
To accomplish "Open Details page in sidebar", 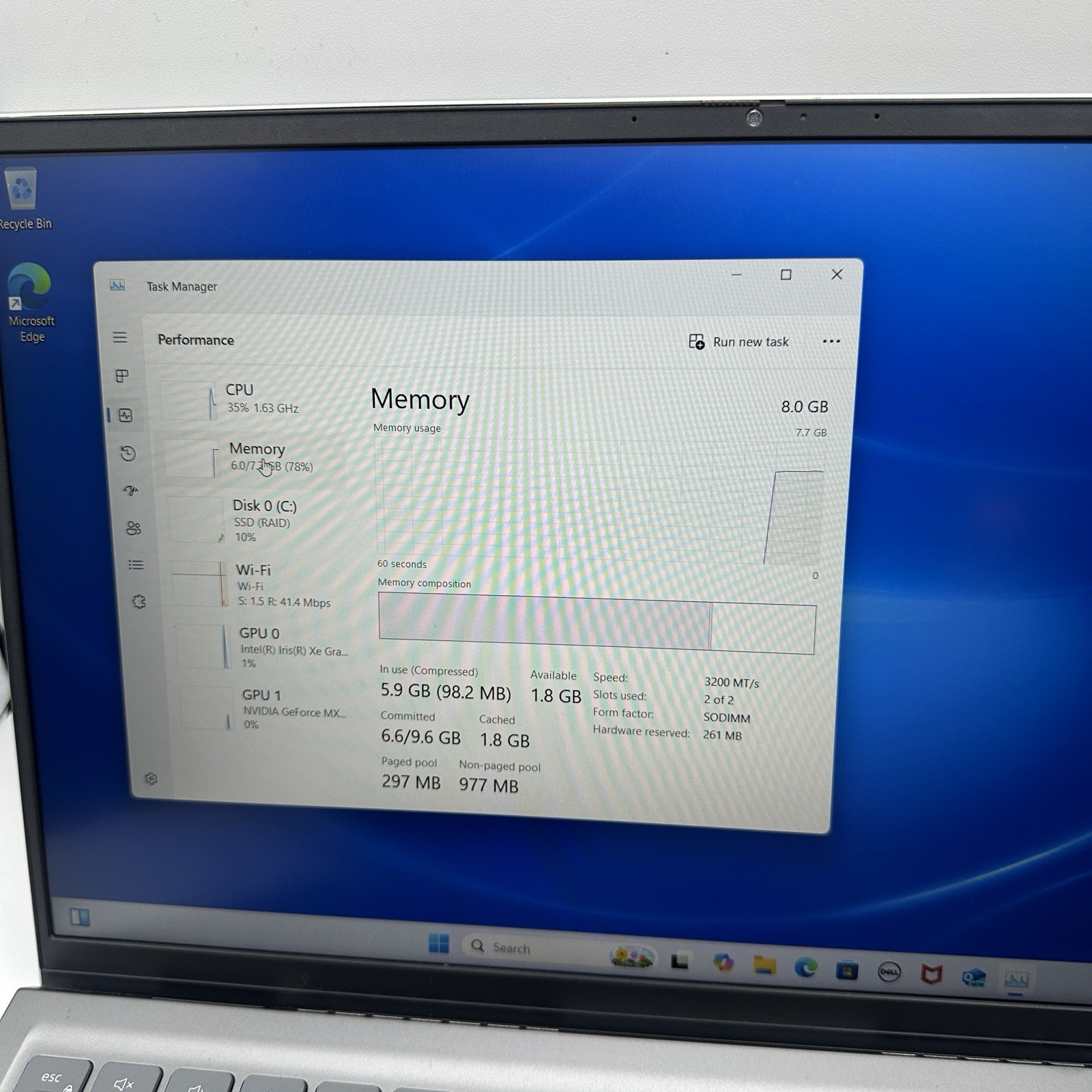I will coord(136,565).
